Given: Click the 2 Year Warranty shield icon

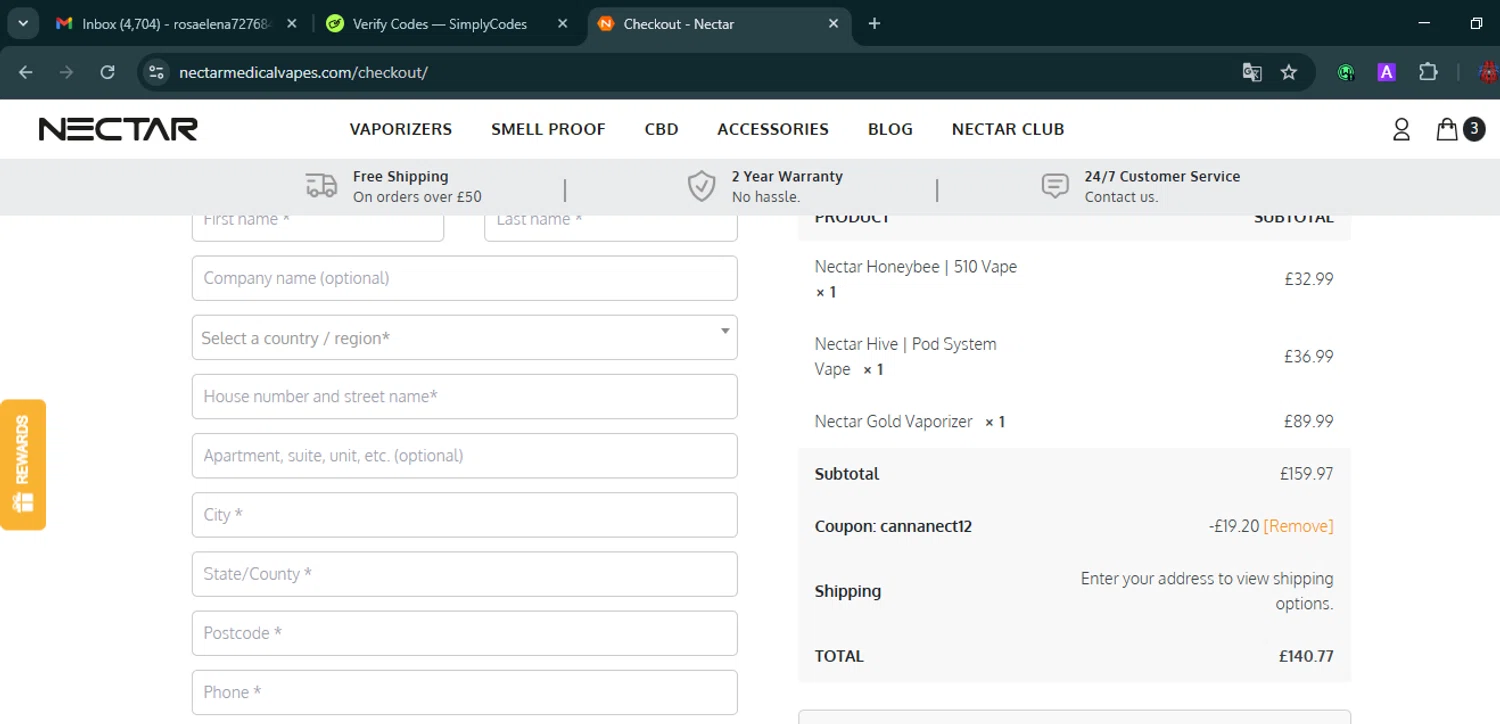Looking at the screenshot, I should (701, 186).
